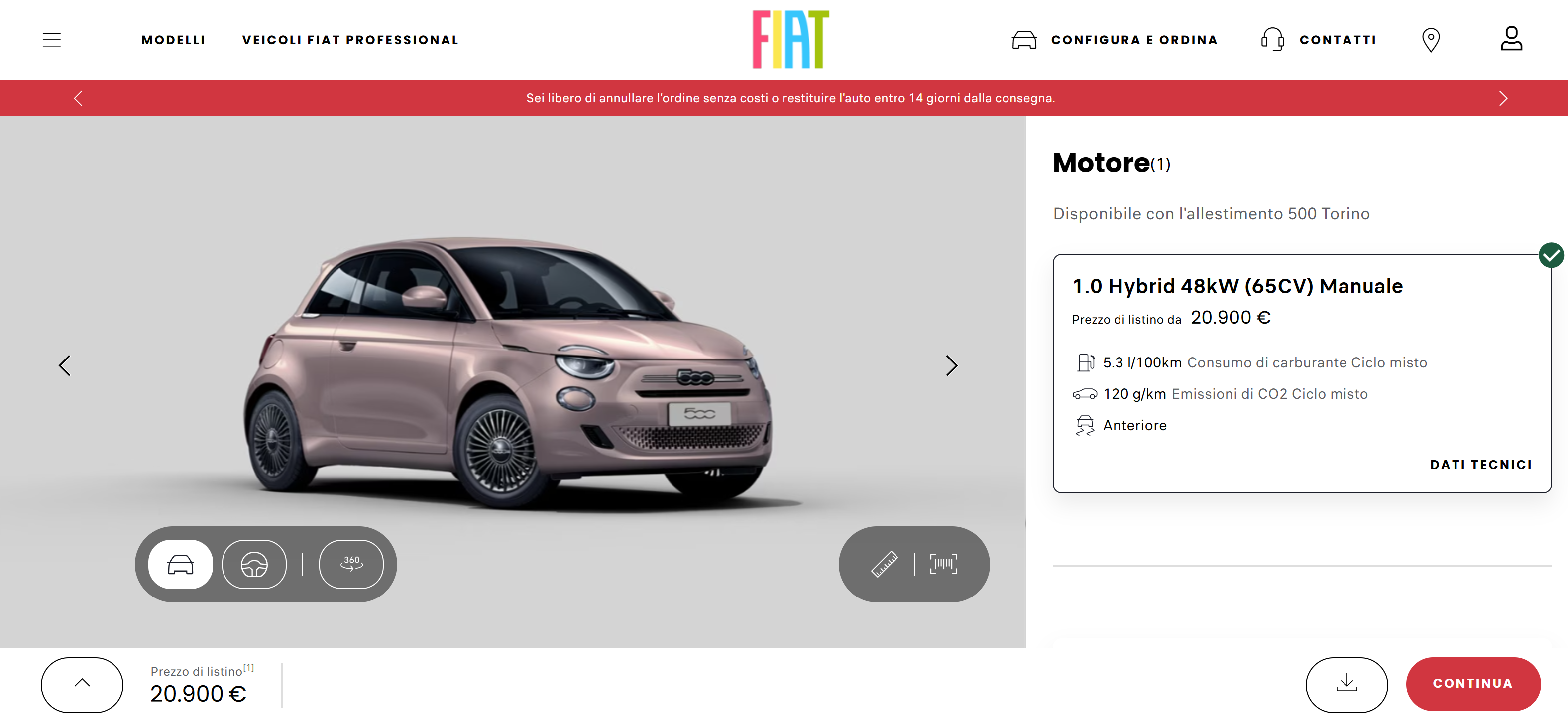1568x717 pixels.
Task: Click the Continua button
Action: point(1473,684)
